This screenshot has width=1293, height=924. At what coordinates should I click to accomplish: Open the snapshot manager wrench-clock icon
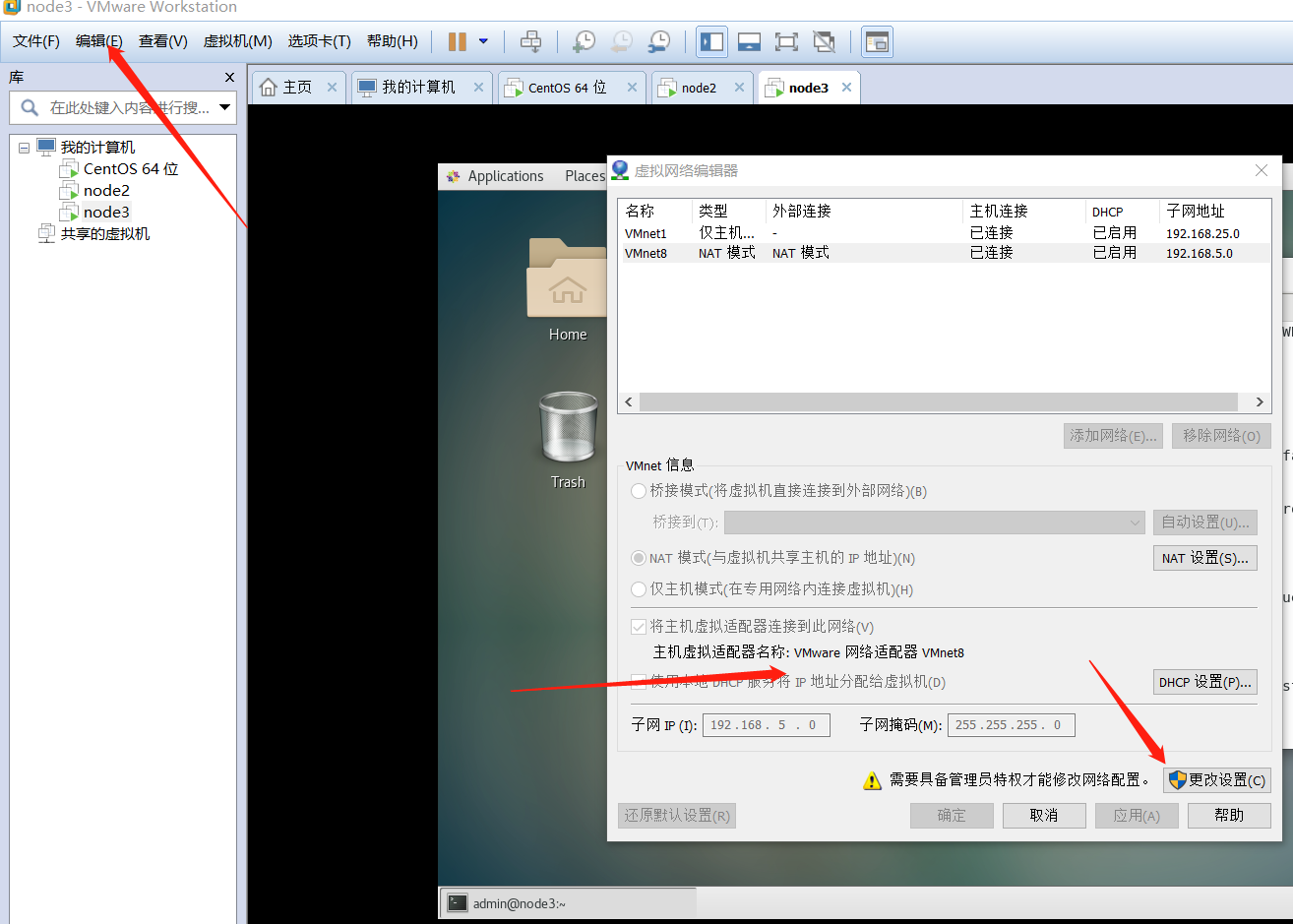658,41
